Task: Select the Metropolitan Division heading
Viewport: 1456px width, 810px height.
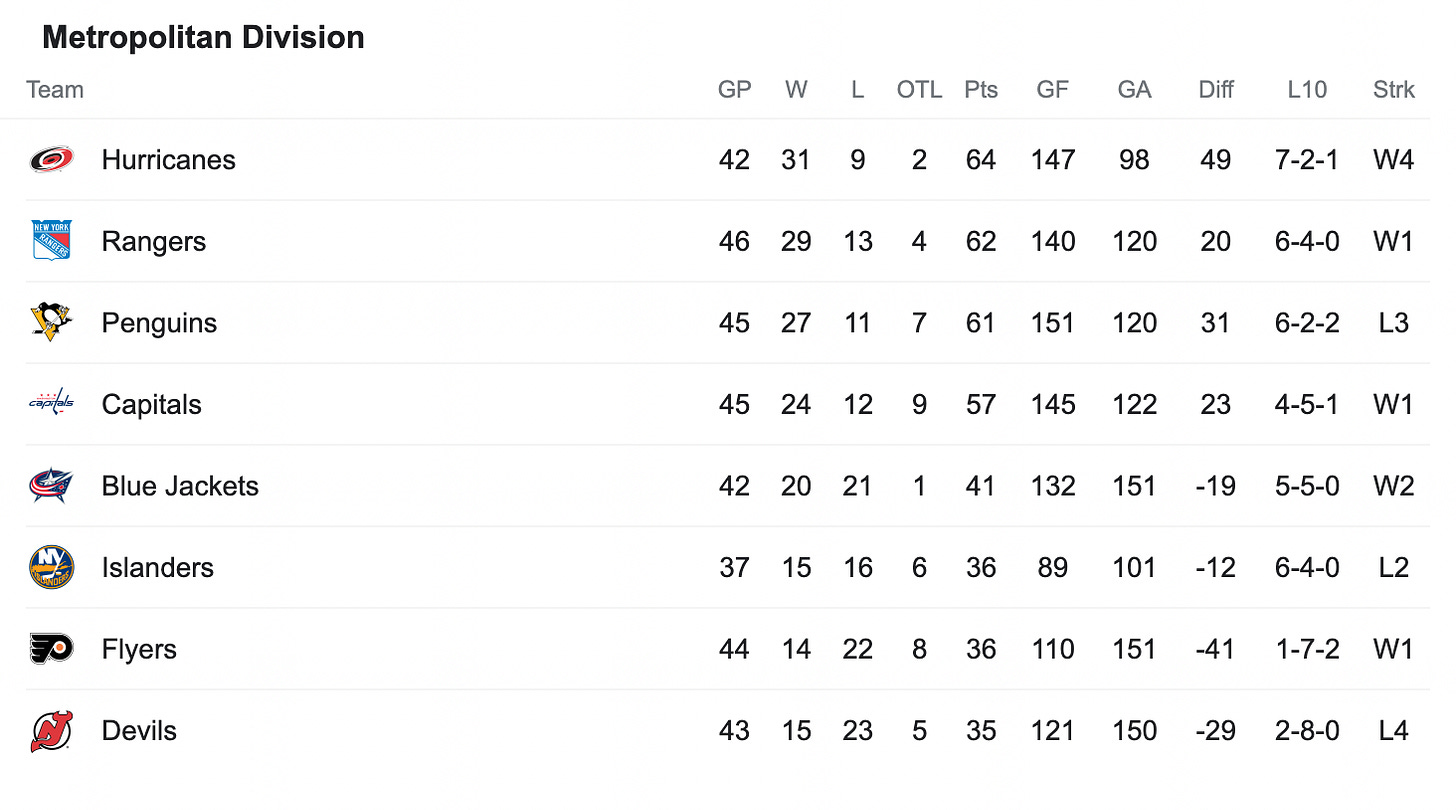Action: click(203, 38)
